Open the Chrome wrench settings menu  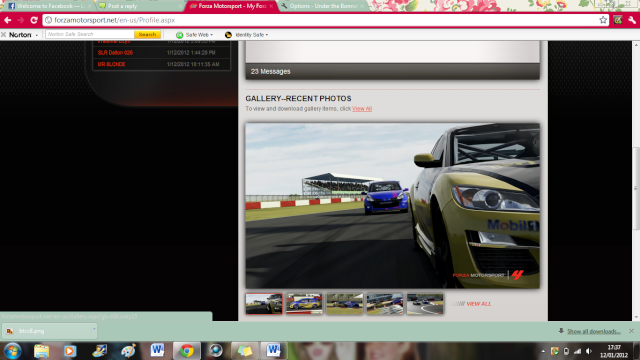tap(632, 20)
